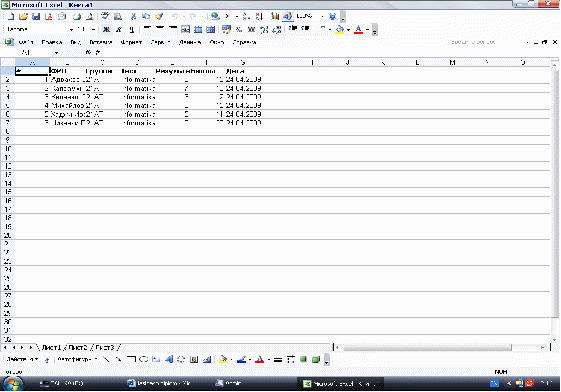Click the Open file folder icon
This screenshot has height=392, width=561.
(23, 16)
